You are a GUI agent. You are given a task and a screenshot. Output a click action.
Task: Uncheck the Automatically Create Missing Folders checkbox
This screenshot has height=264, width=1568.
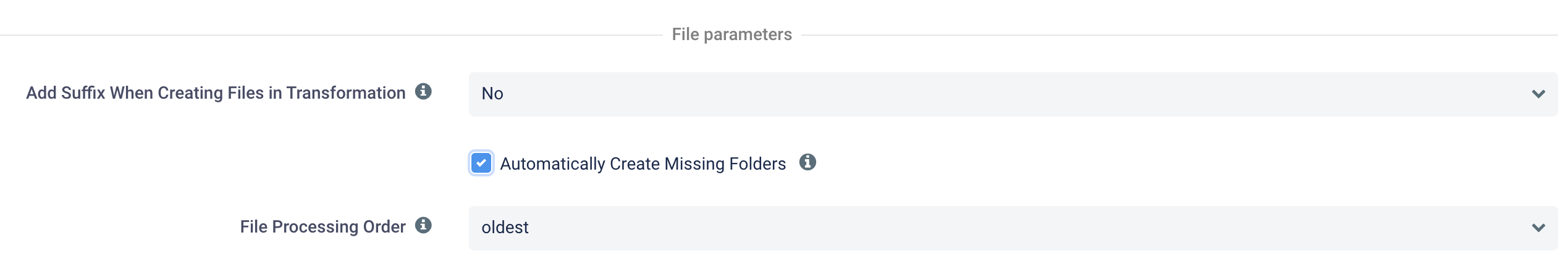(481, 163)
